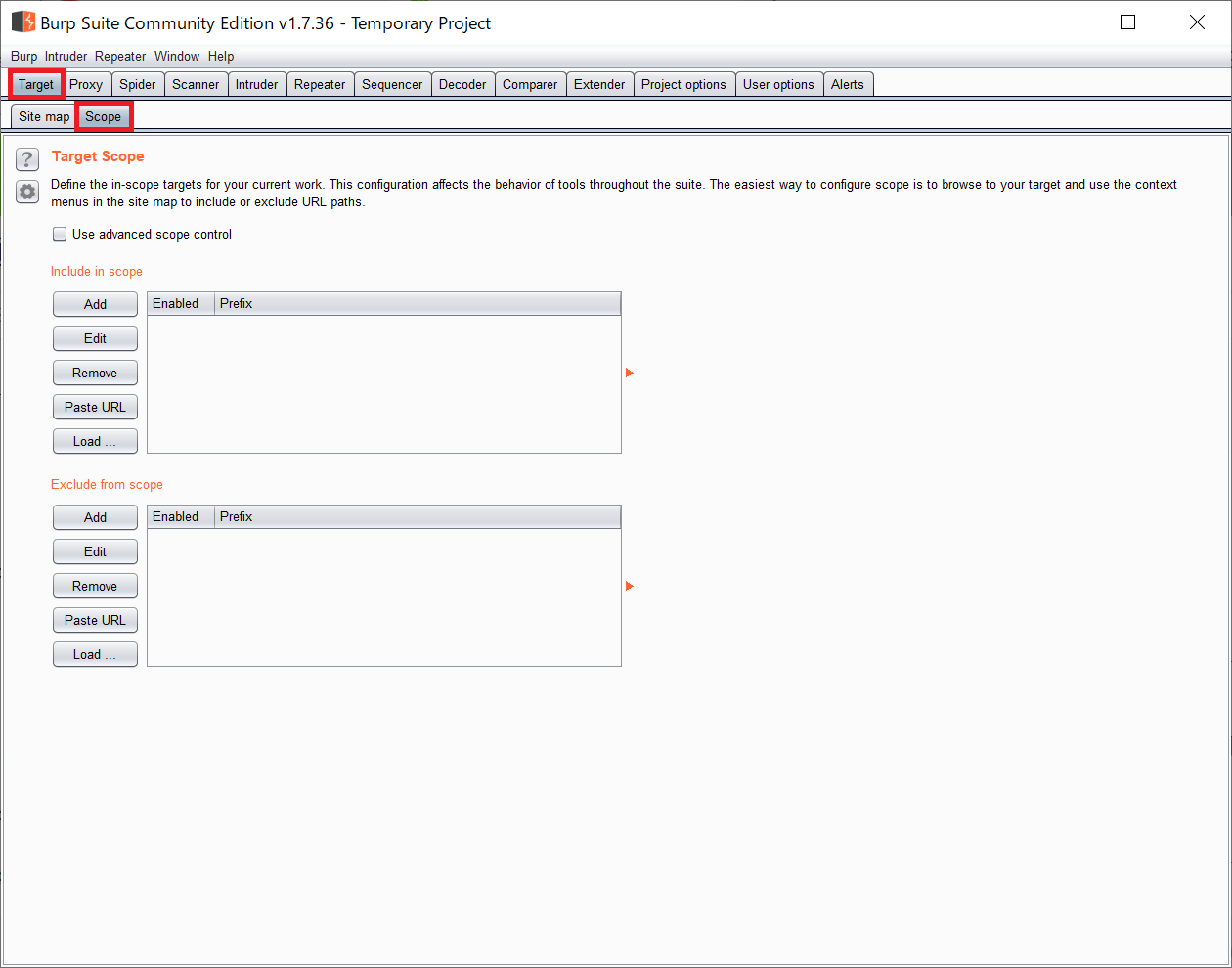Open the Help menu
This screenshot has width=1232, height=968.
coord(221,56)
